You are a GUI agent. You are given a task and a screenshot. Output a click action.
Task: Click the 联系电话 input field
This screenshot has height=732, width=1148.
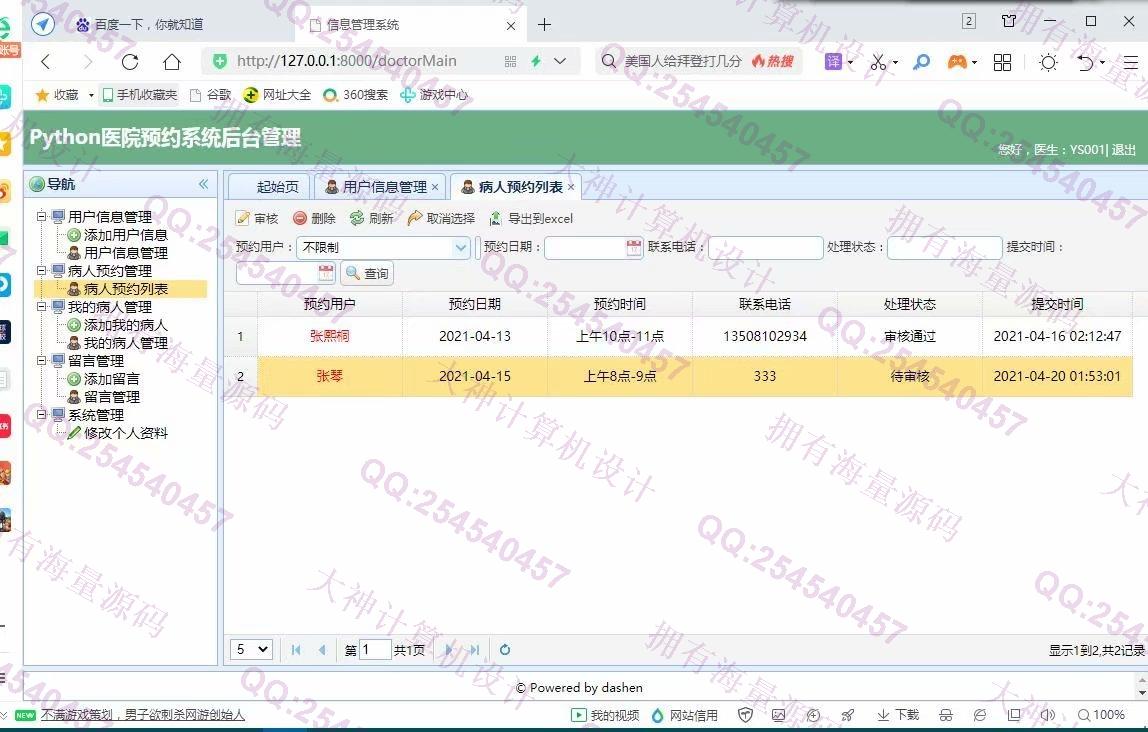[x=765, y=248]
